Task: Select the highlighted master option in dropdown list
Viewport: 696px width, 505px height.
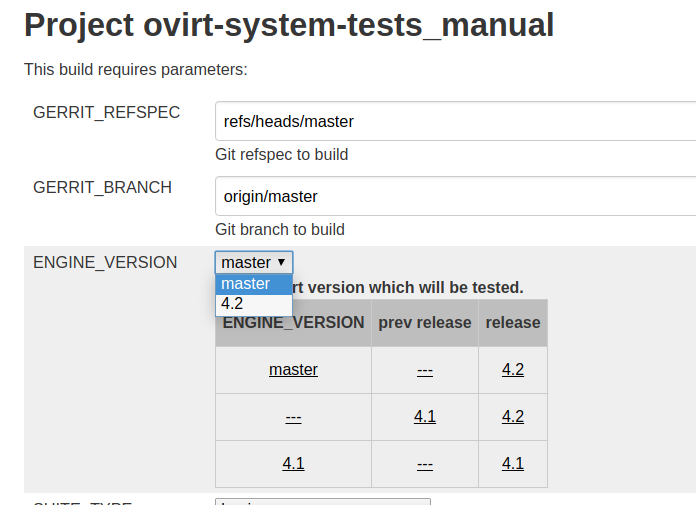Action: (254, 284)
